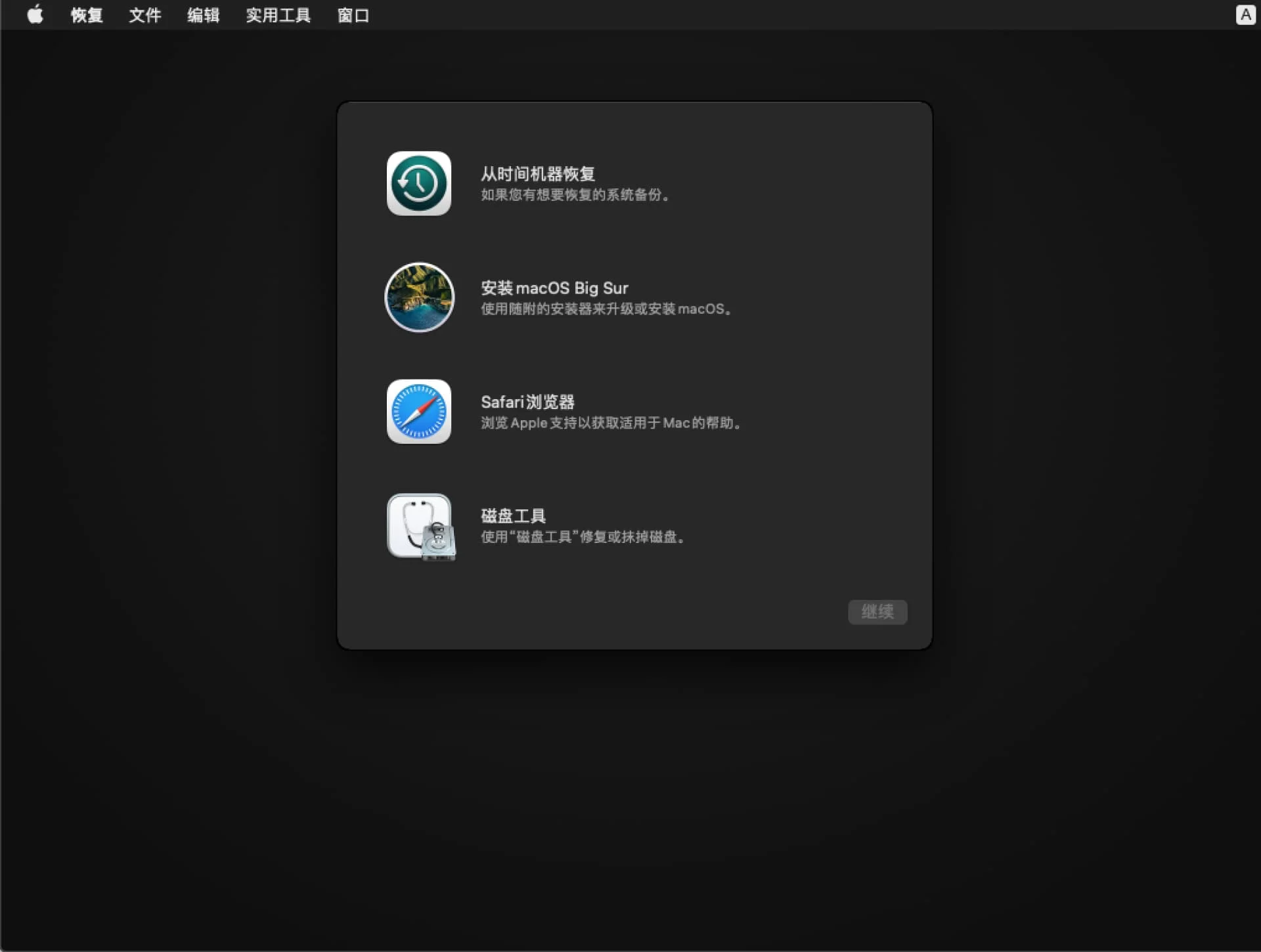Open the 编辑 menu

pyautogui.click(x=203, y=14)
